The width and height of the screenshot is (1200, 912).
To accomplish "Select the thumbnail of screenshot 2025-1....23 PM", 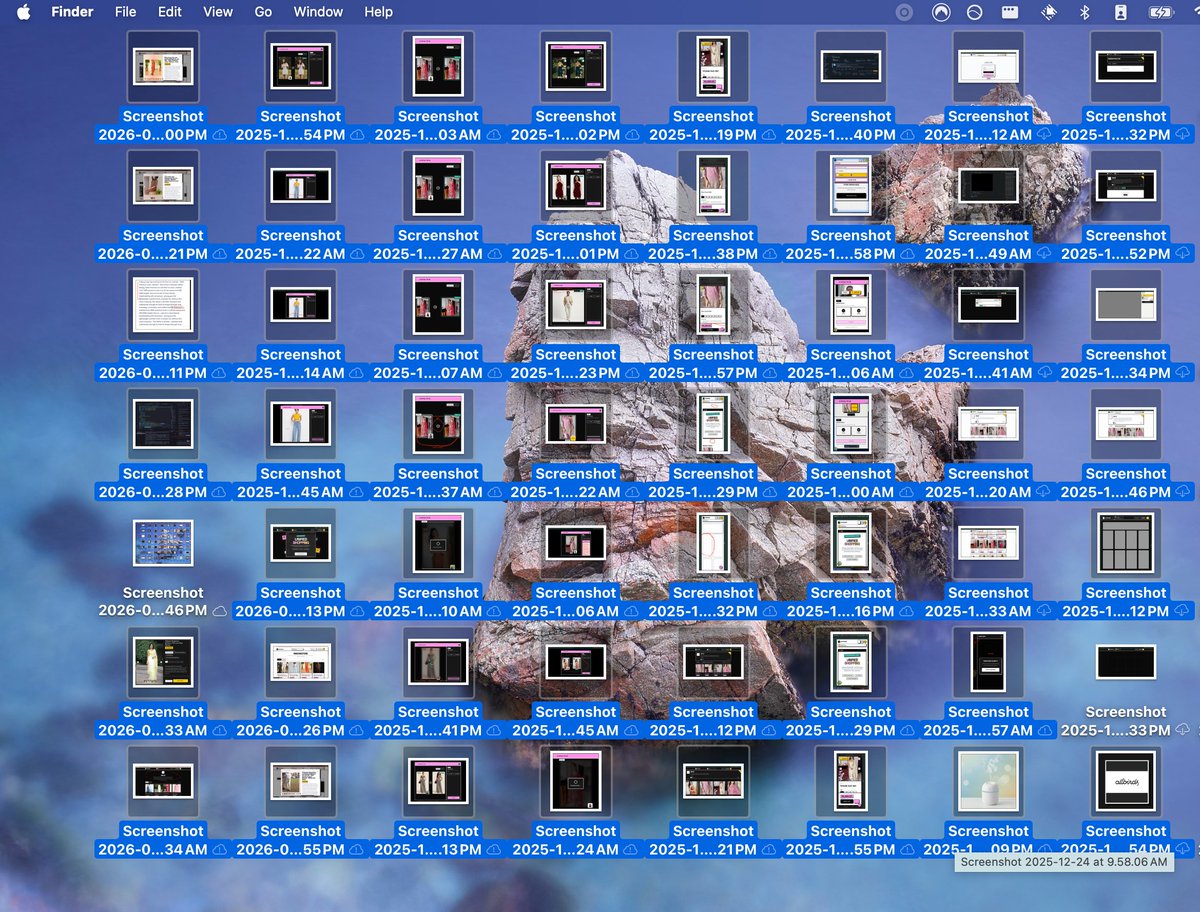I will coord(576,304).
